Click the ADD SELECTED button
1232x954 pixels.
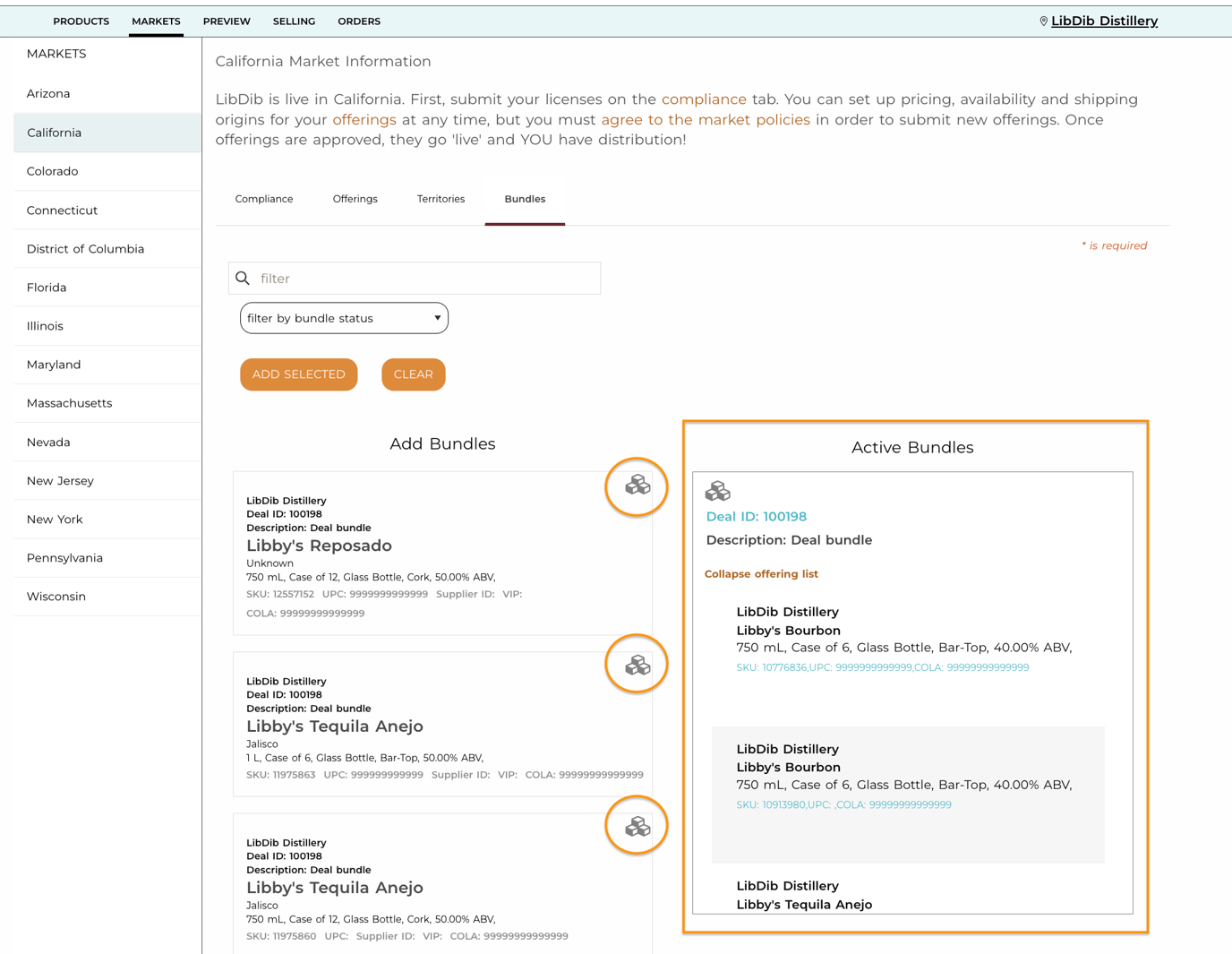click(x=299, y=374)
